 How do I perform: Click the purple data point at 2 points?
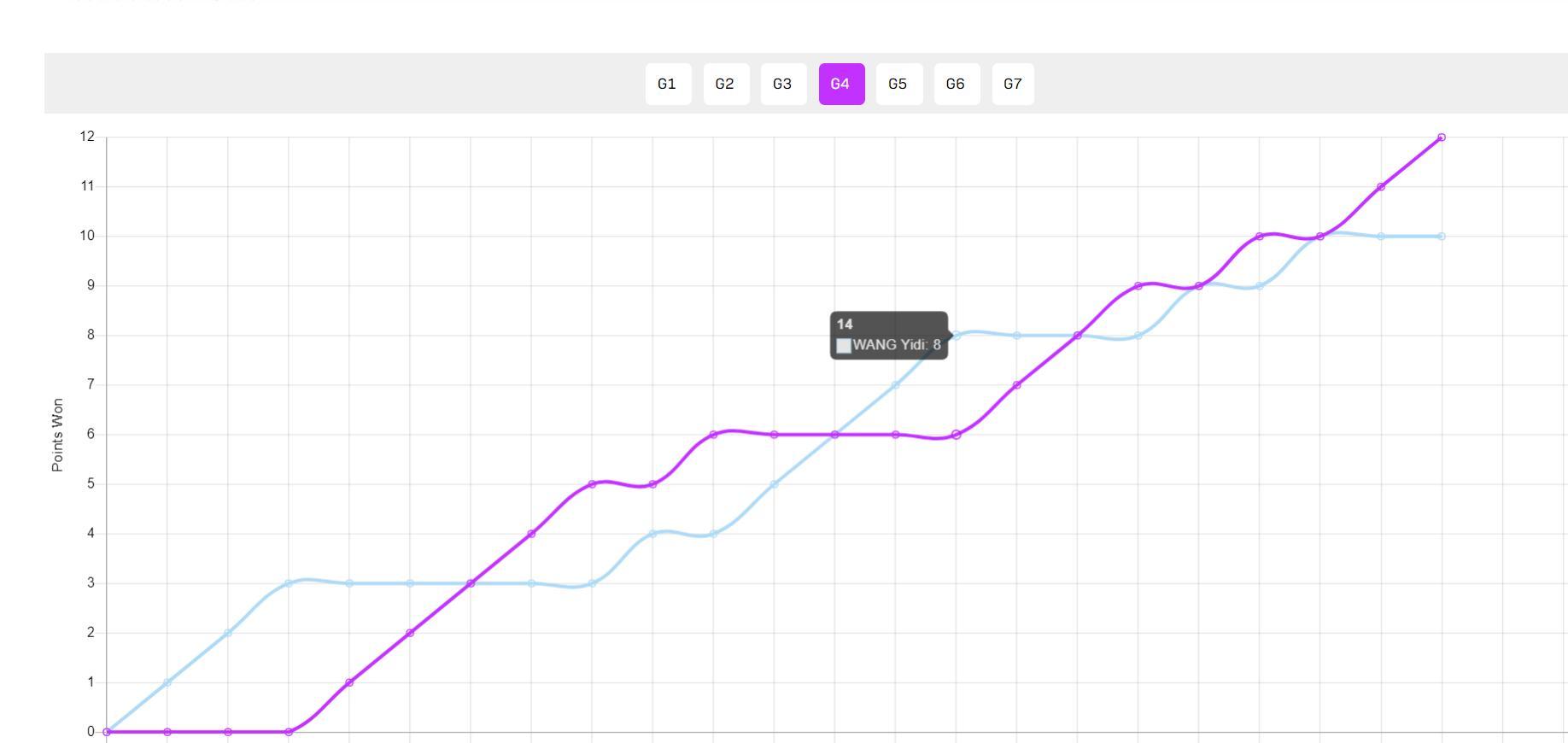(410, 633)
